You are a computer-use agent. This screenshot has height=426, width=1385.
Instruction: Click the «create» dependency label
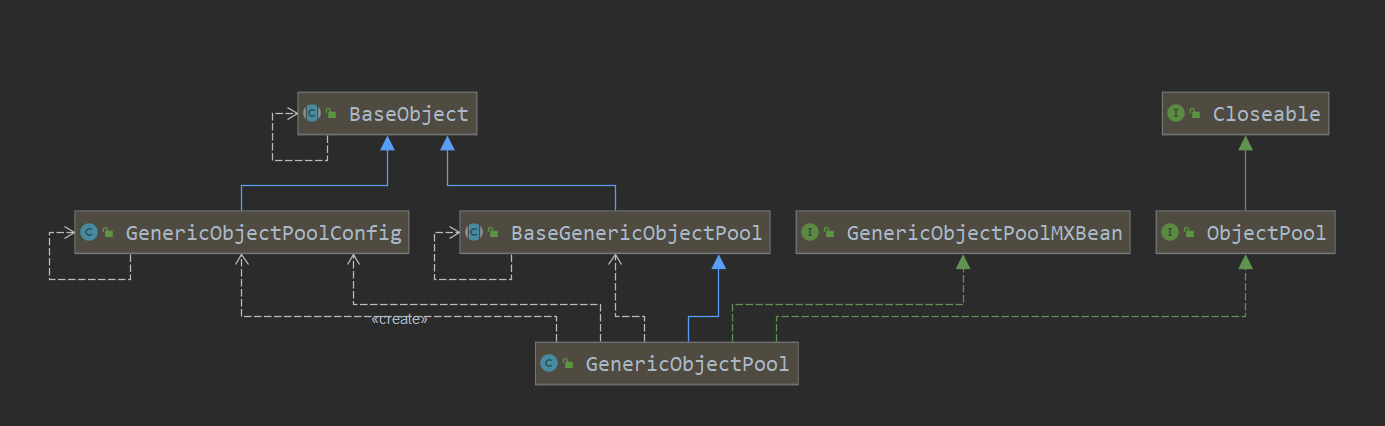399,319
